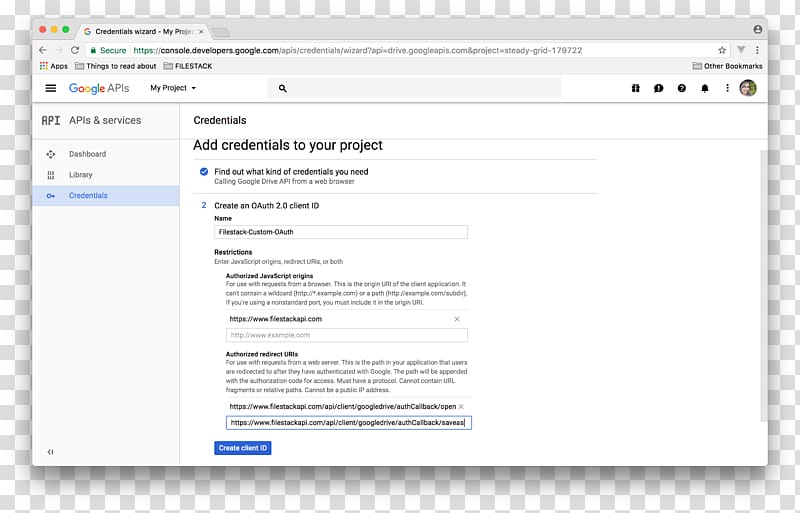Open the help question mark icon
This screenshot has width=800, height=513.
coord(682,88)
